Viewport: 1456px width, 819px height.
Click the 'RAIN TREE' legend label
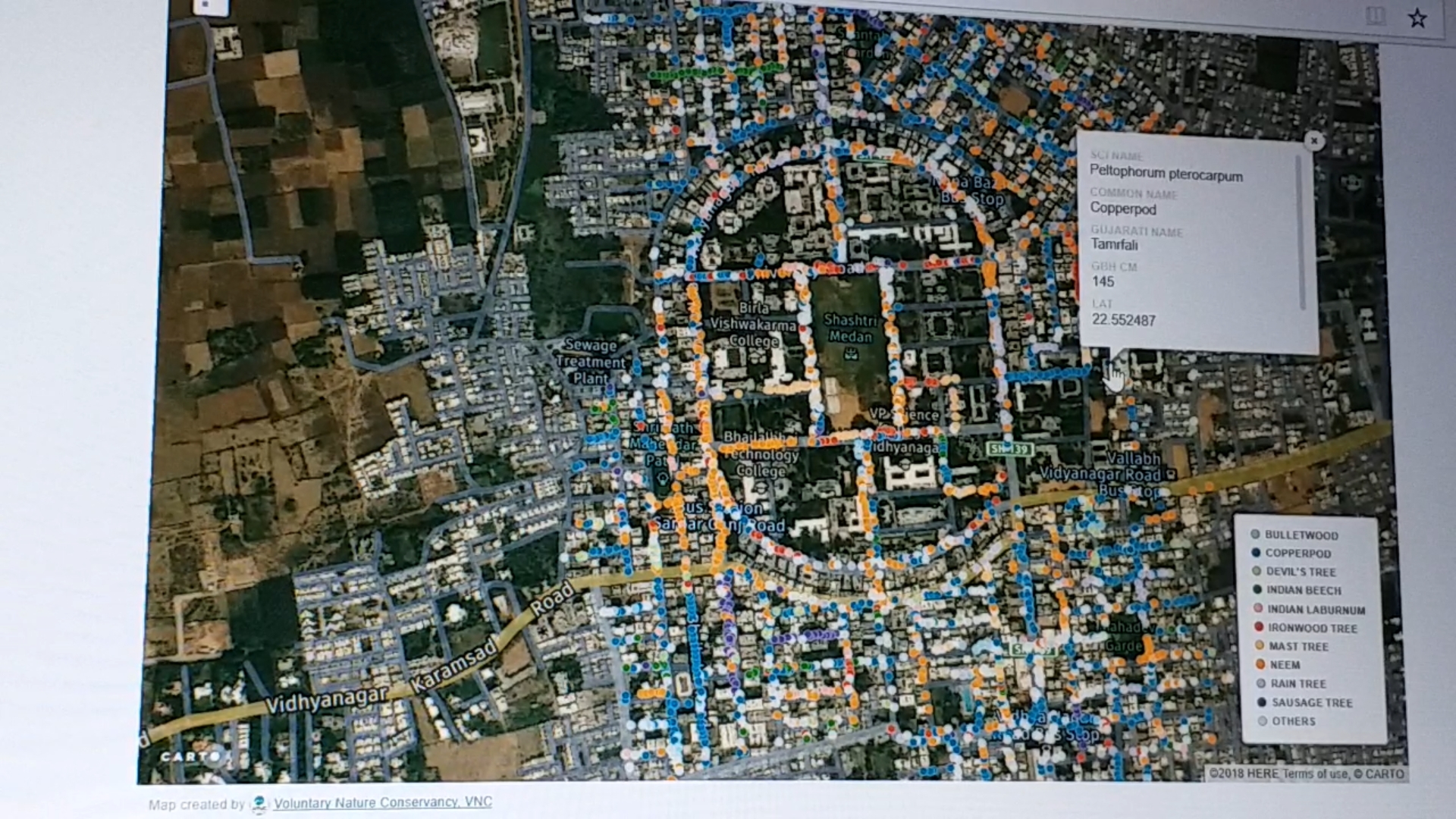(1298, 684)
